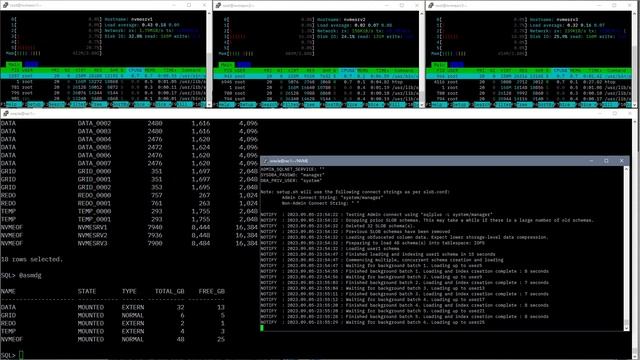Click F8 Nice+ in nvmesrv3 htop window
640x360 pixels.
(x=589, y=104)
